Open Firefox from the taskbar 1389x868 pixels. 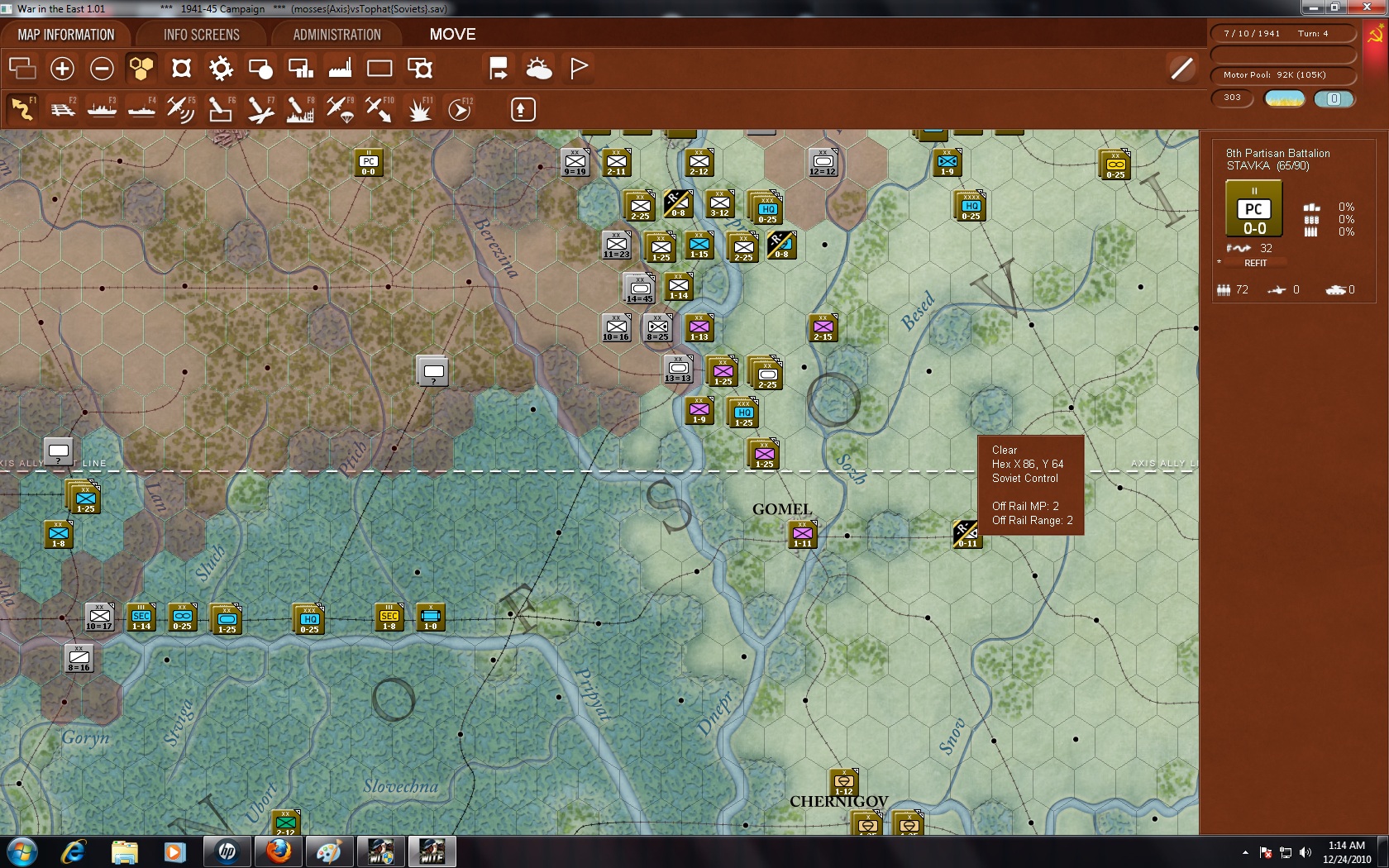[x=279, y=851]
